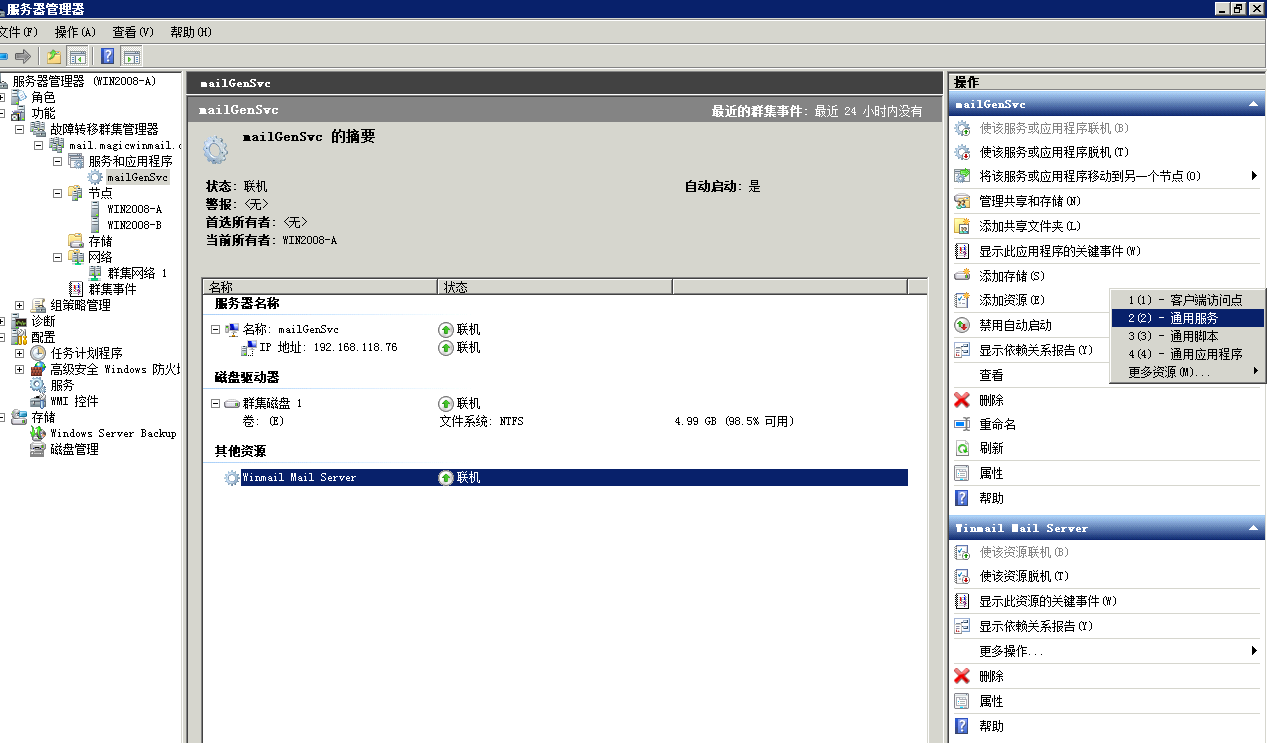Select WMI 控件 tree item
The width and height of the screenshot is (1267, 743).
click(74, 401)
